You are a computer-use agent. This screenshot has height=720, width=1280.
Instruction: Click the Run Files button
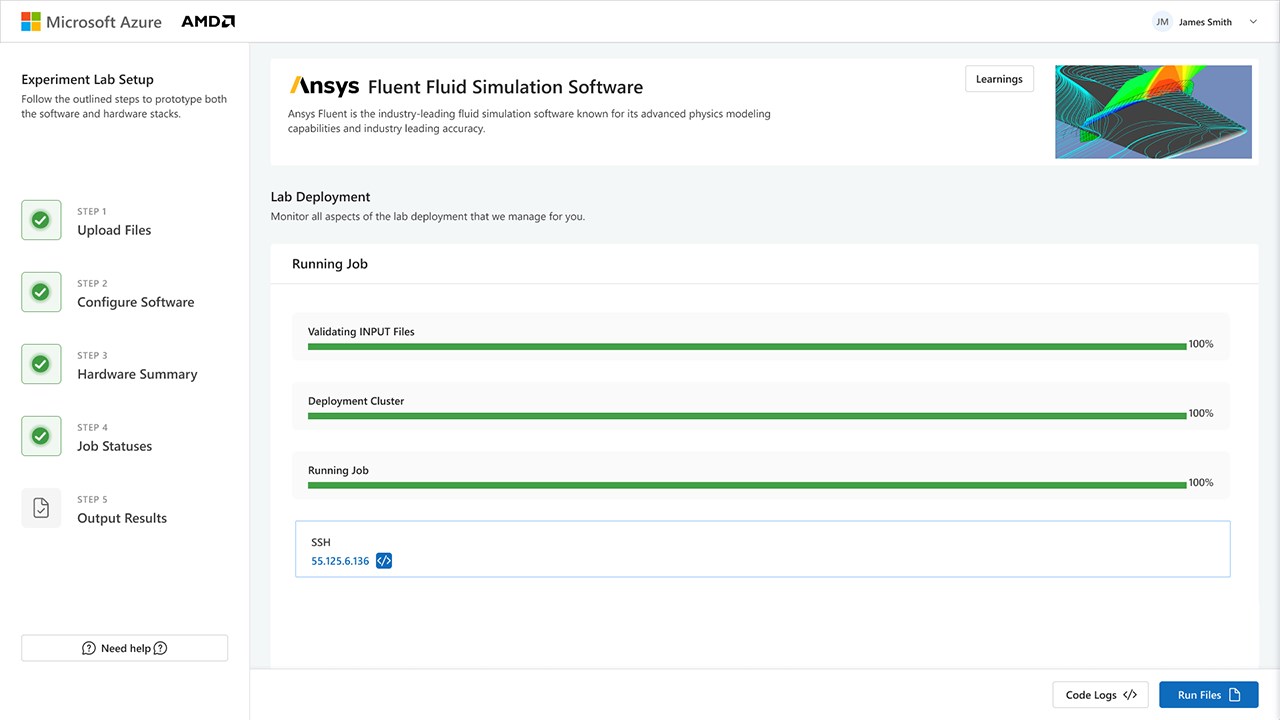tap(1208, 695)
